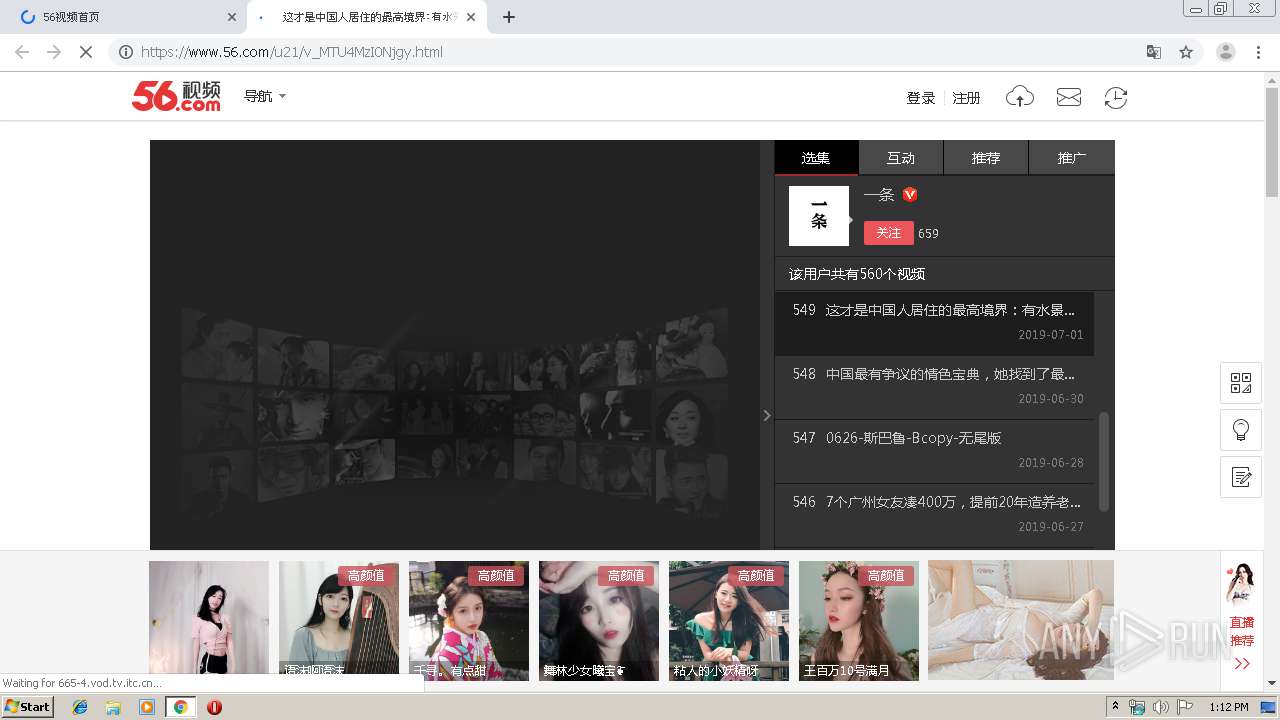Image resolution: width=1280 pixels, height=720 pixels.
Task: Expand the 导航 navigation dropdown
Action: coord(265,96)
